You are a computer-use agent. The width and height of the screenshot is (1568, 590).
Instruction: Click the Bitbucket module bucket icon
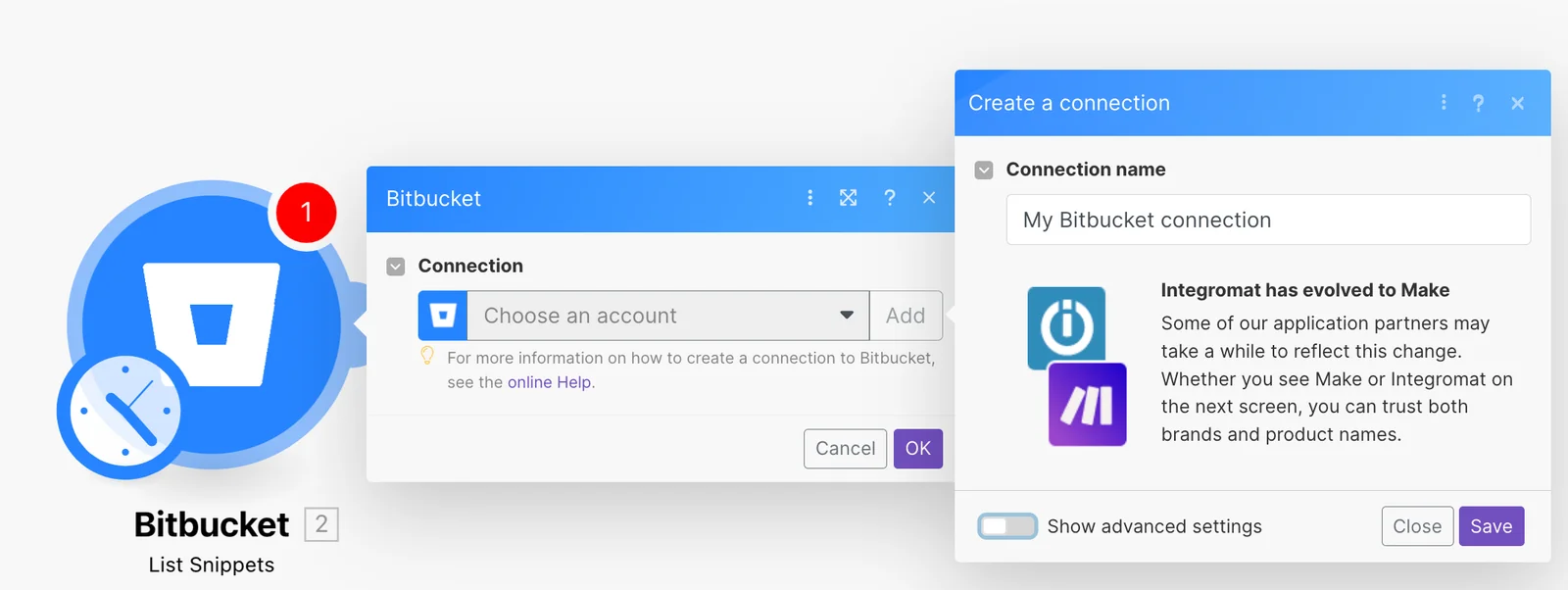point(212,323)
